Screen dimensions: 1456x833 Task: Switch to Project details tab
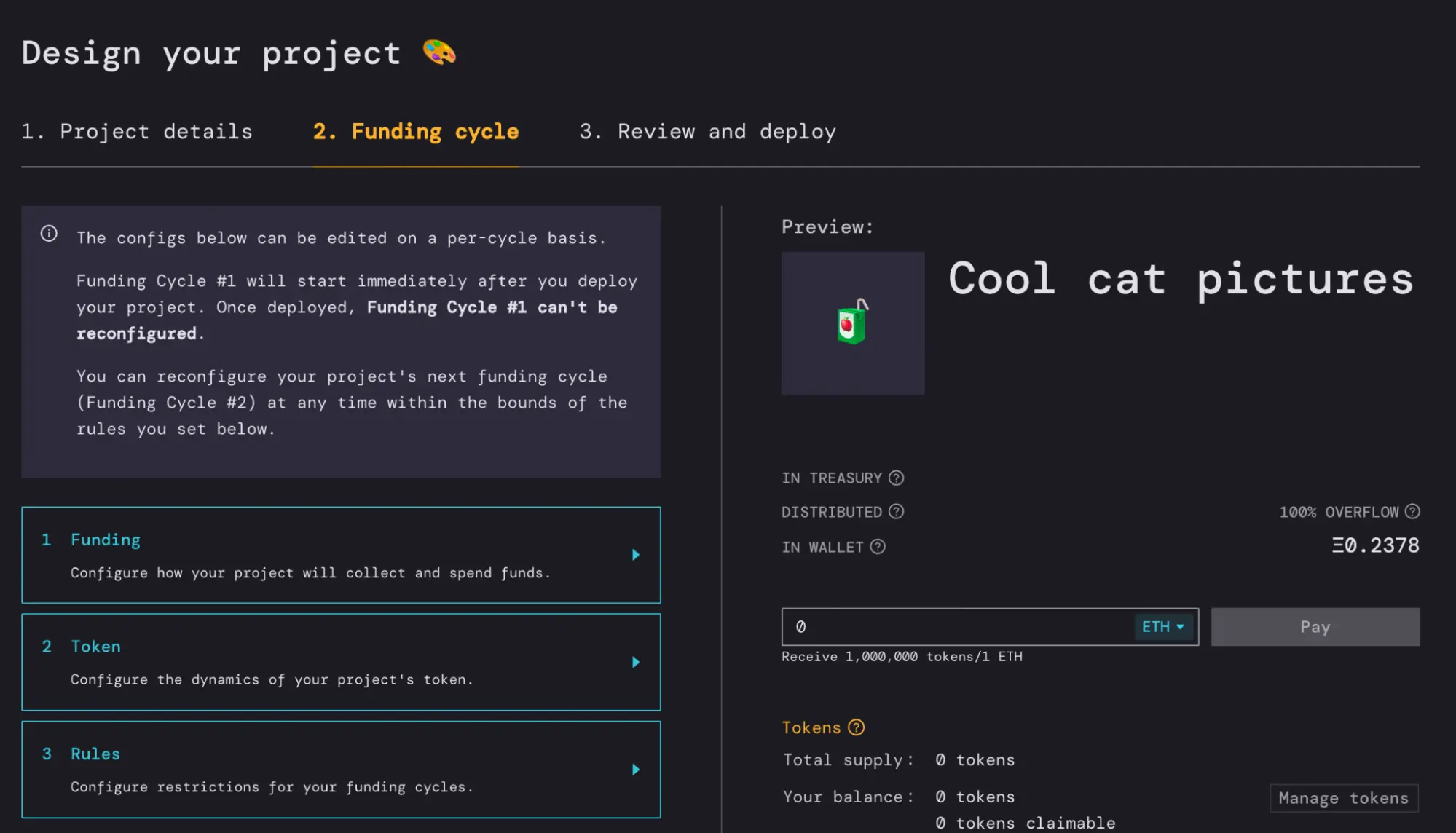click(x=137, y=132)
